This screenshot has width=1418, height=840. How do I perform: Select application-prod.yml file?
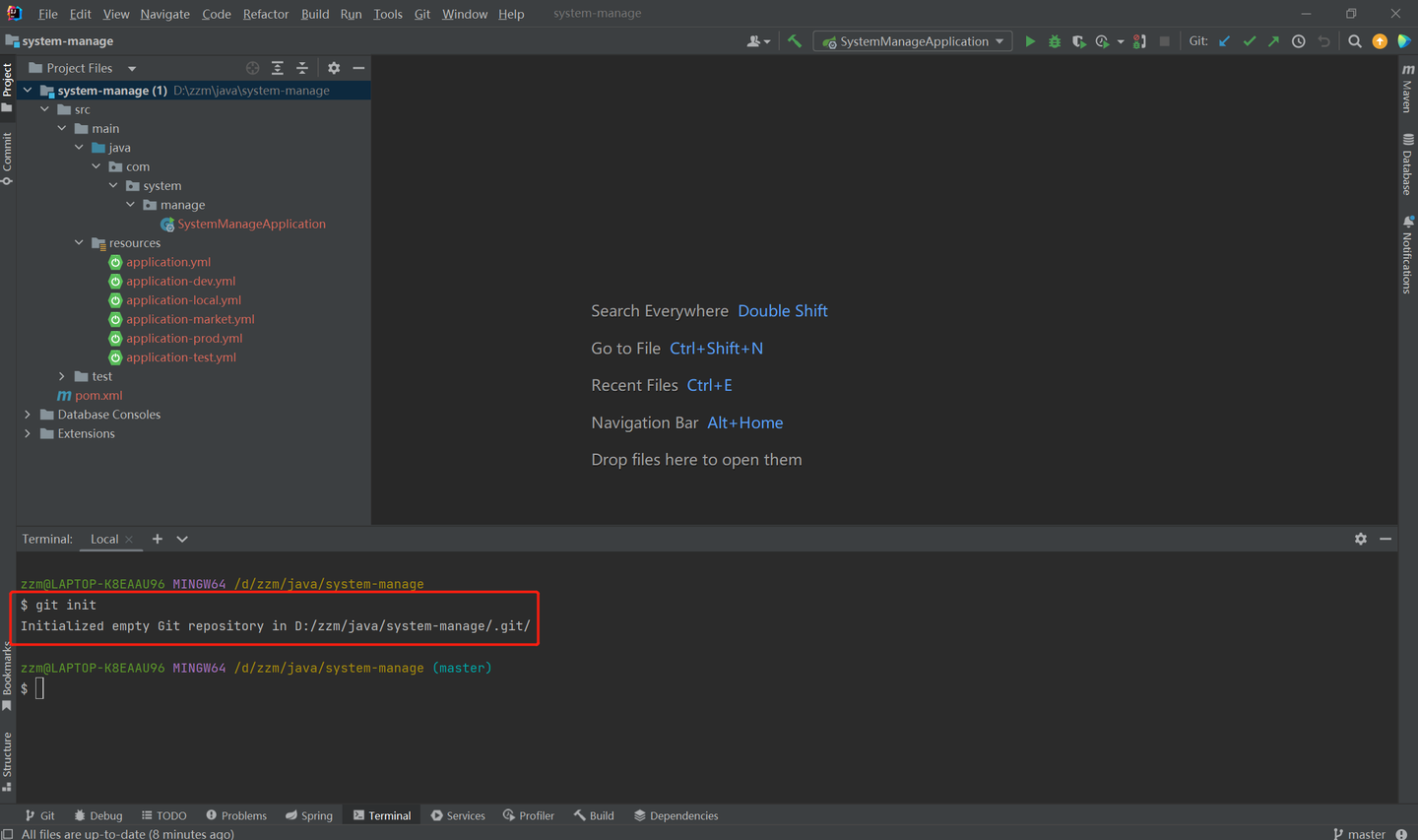184,338
